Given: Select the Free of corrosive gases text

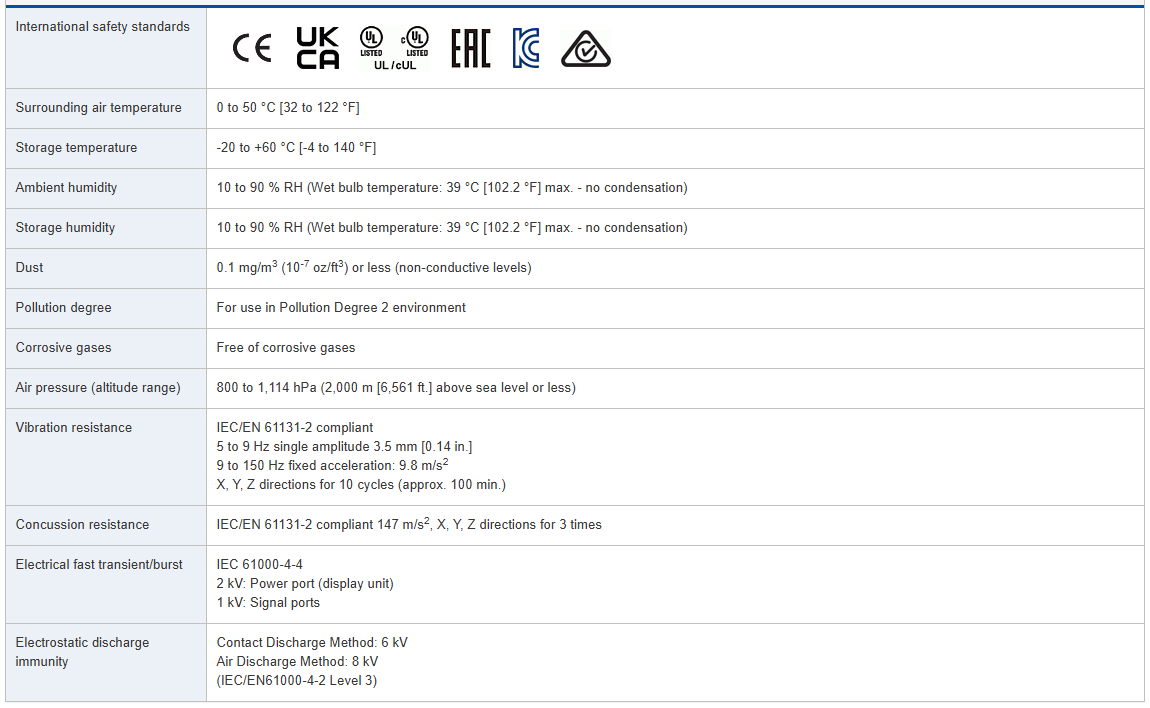Looking at the screenshot, I should 285,348.
